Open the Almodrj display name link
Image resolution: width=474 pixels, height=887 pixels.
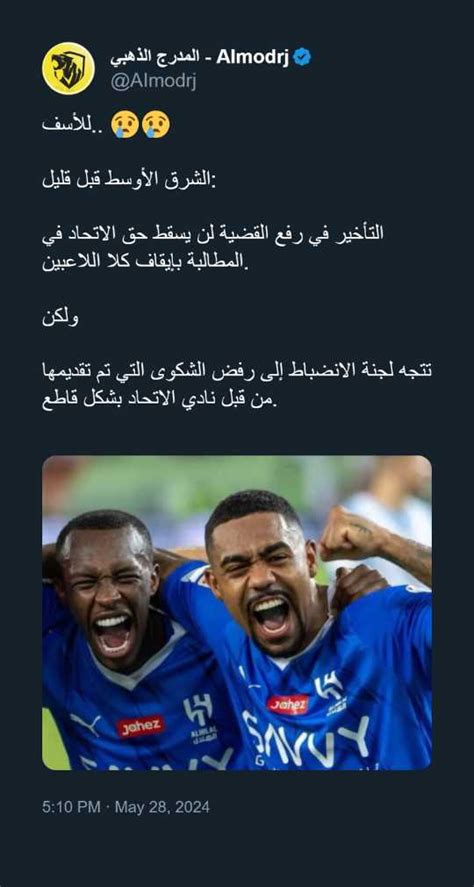point(199,57)
